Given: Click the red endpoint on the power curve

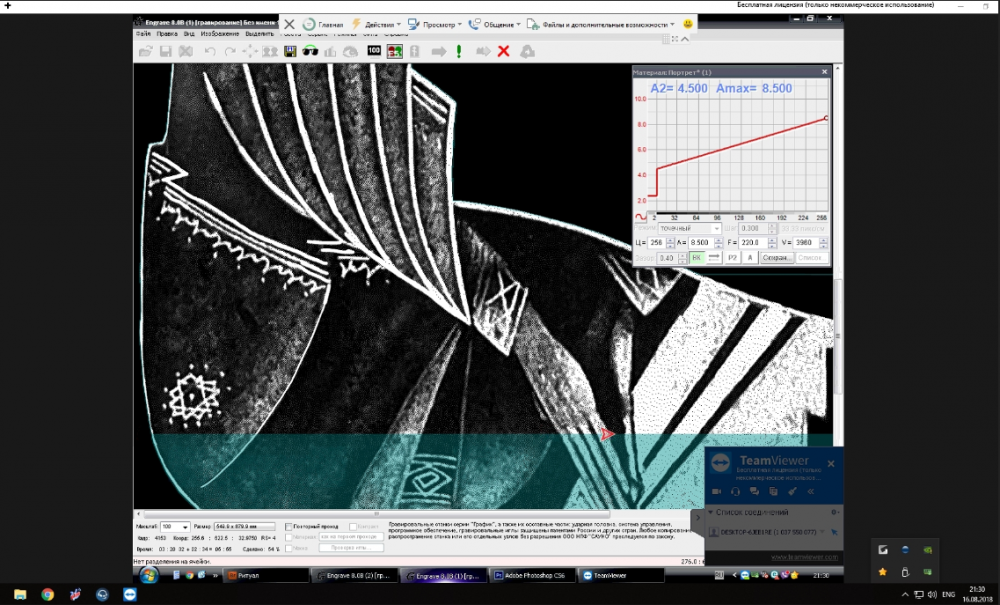Looking at the screenshot, I should click(x=826, y=118).
